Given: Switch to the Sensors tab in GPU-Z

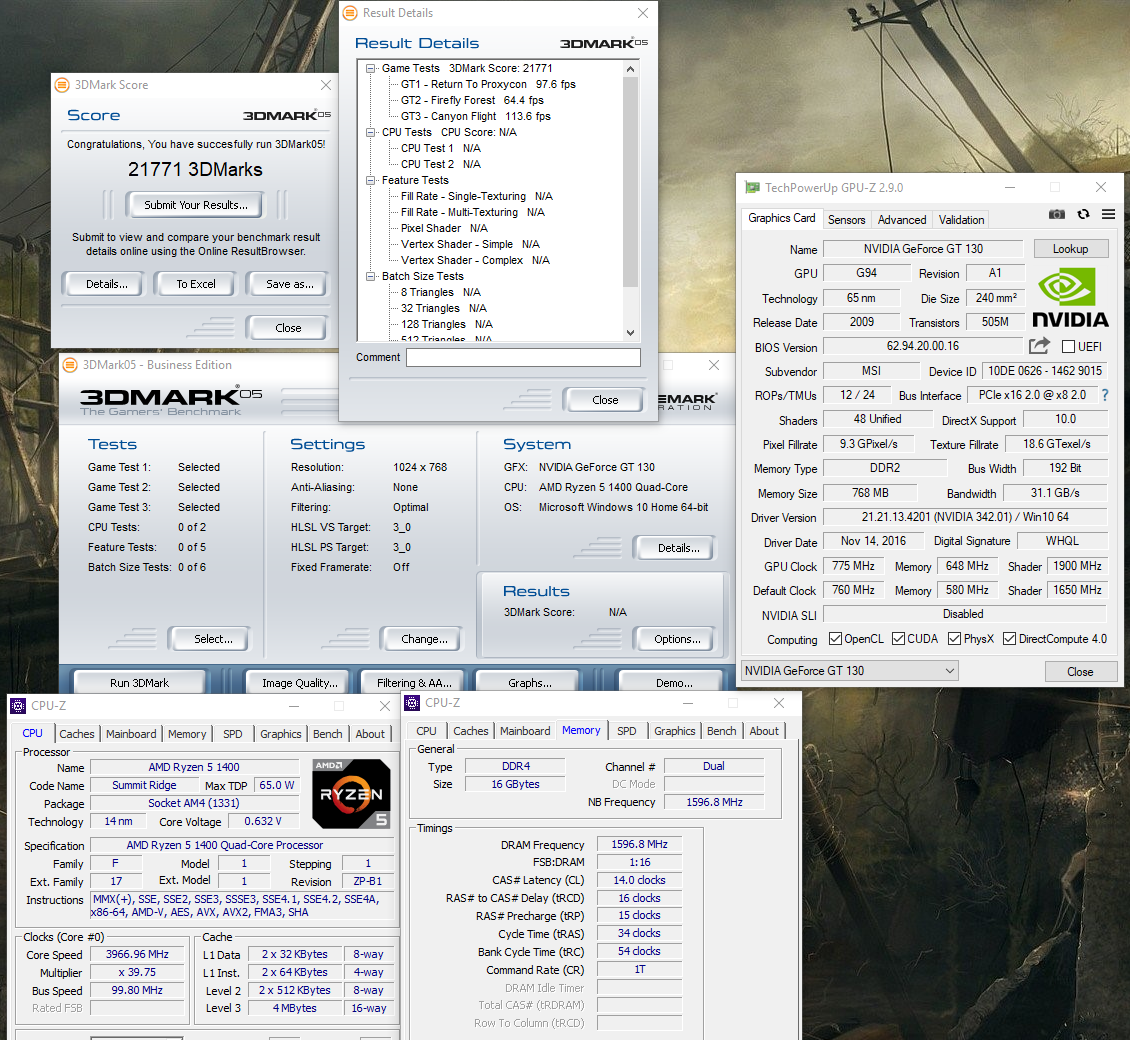Looking at the screenshot, I should [x=846, y=220].
